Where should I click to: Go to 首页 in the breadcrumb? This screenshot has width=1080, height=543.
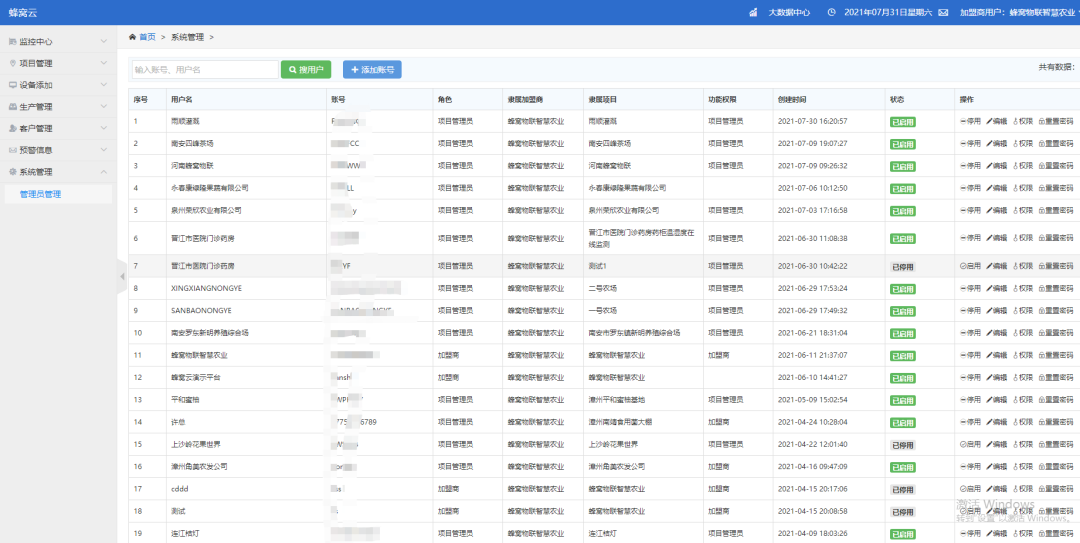click(x=147, y=37)
